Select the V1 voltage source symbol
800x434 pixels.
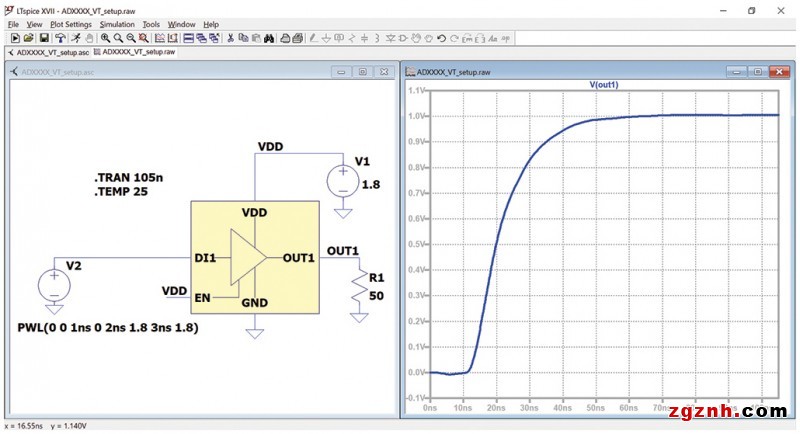coord(343,181)
